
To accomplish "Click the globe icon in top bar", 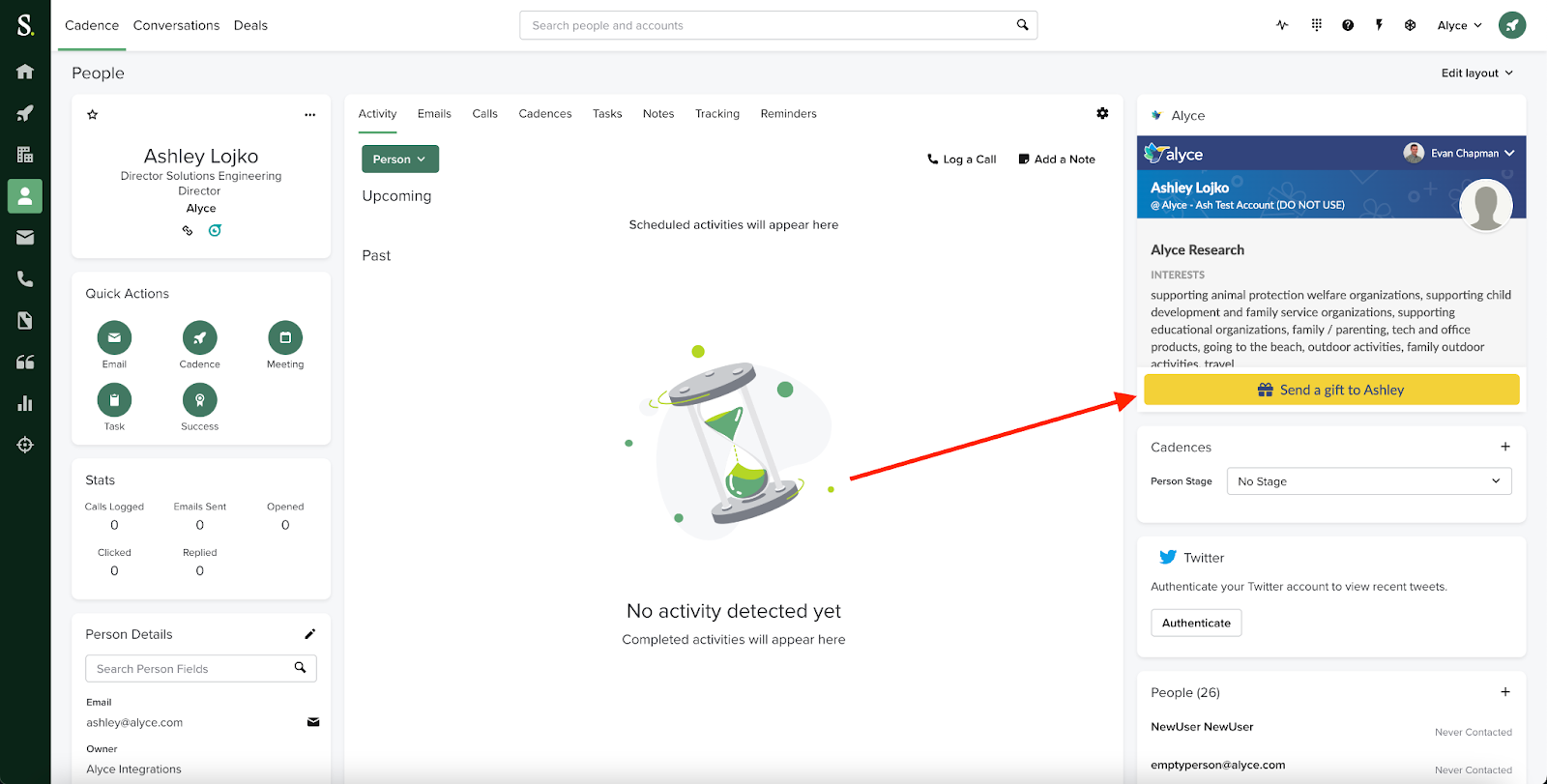I will 1411,25.
